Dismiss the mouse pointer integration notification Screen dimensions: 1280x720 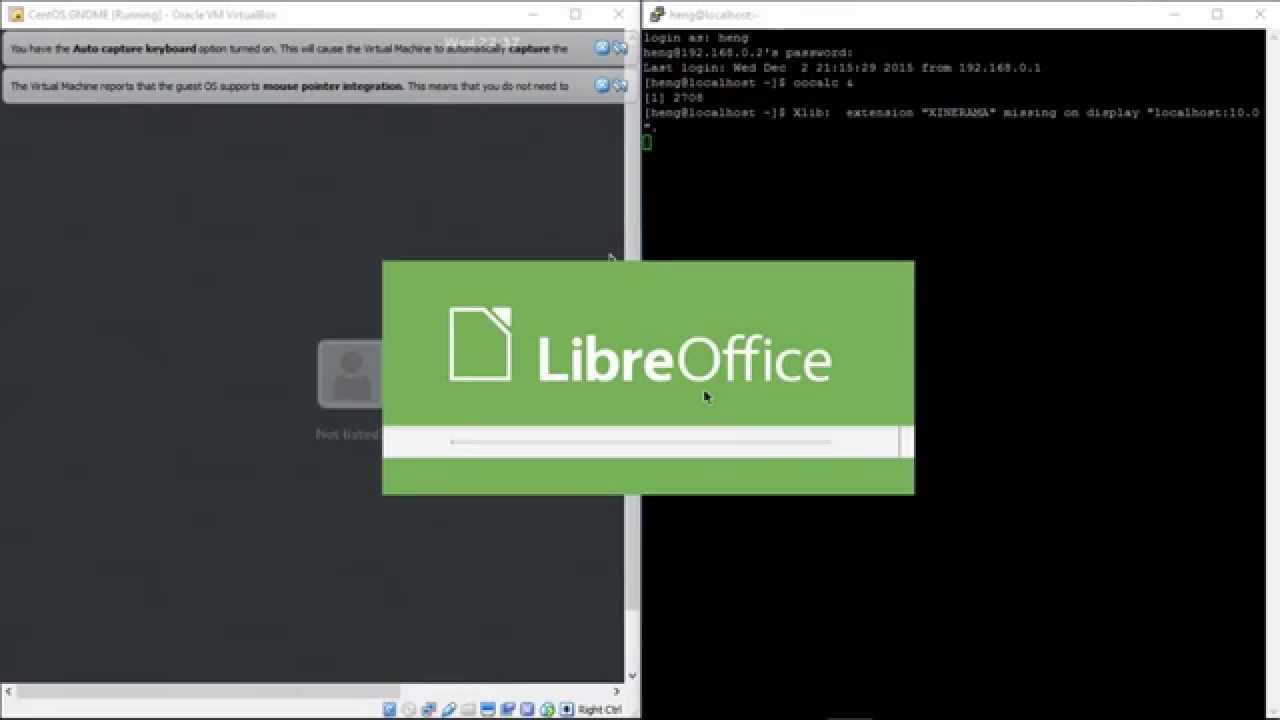pos(602,85)
